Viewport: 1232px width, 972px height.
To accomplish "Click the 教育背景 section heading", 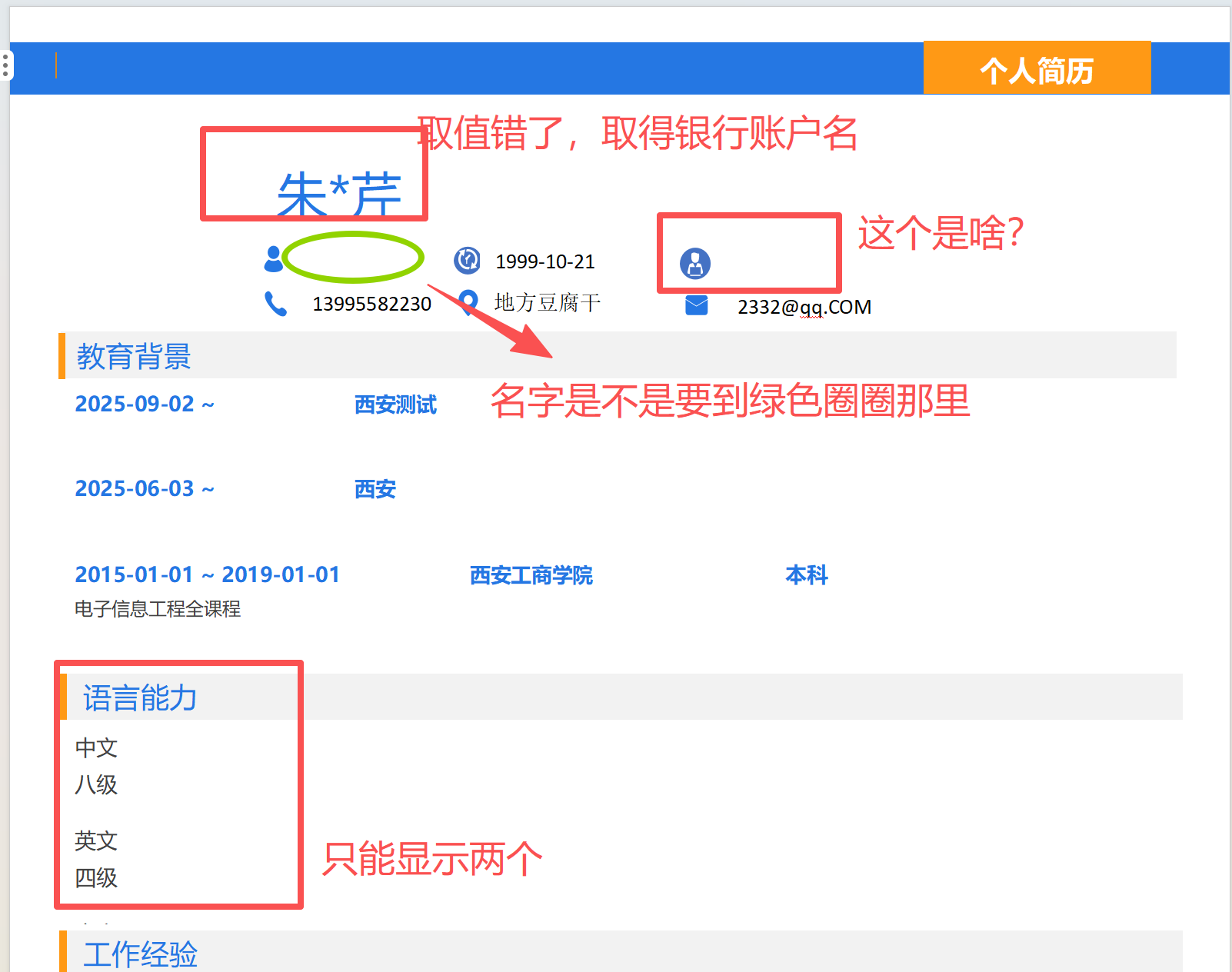I will [134, 356].
